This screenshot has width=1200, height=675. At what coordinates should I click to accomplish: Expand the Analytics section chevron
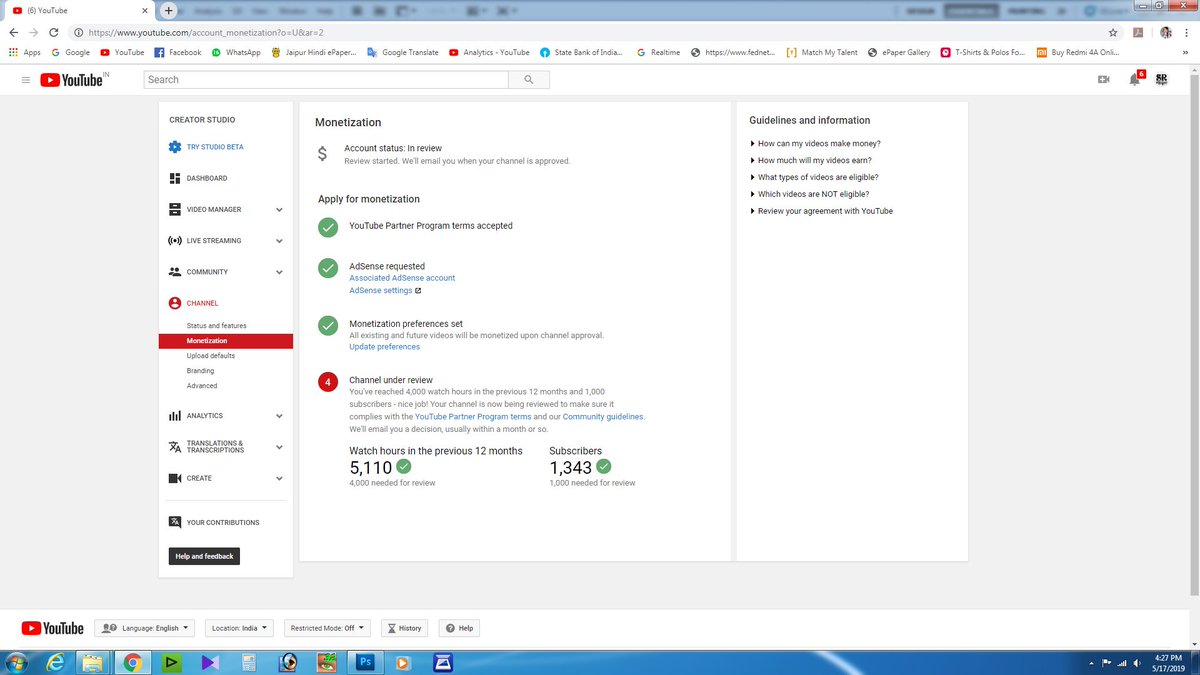[279, 416]
